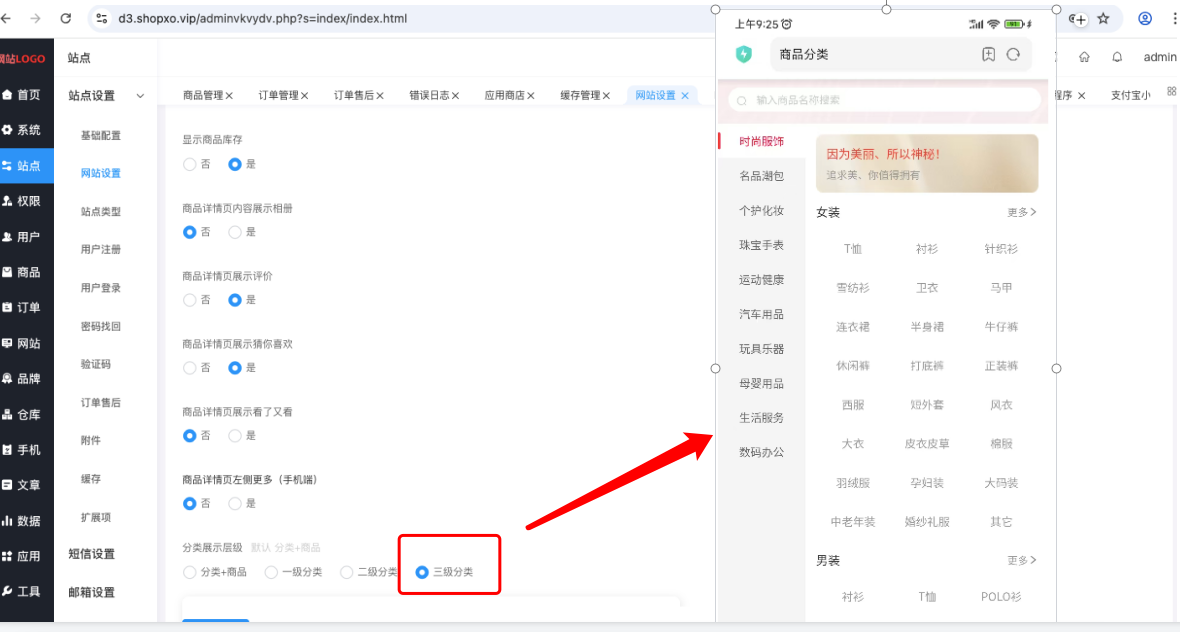The width and height of the screenshot is (1180, 632).
Task: Click the 因为美丽、所以神秘 banner
Action: pyautogui.click(x=927, y=163)
